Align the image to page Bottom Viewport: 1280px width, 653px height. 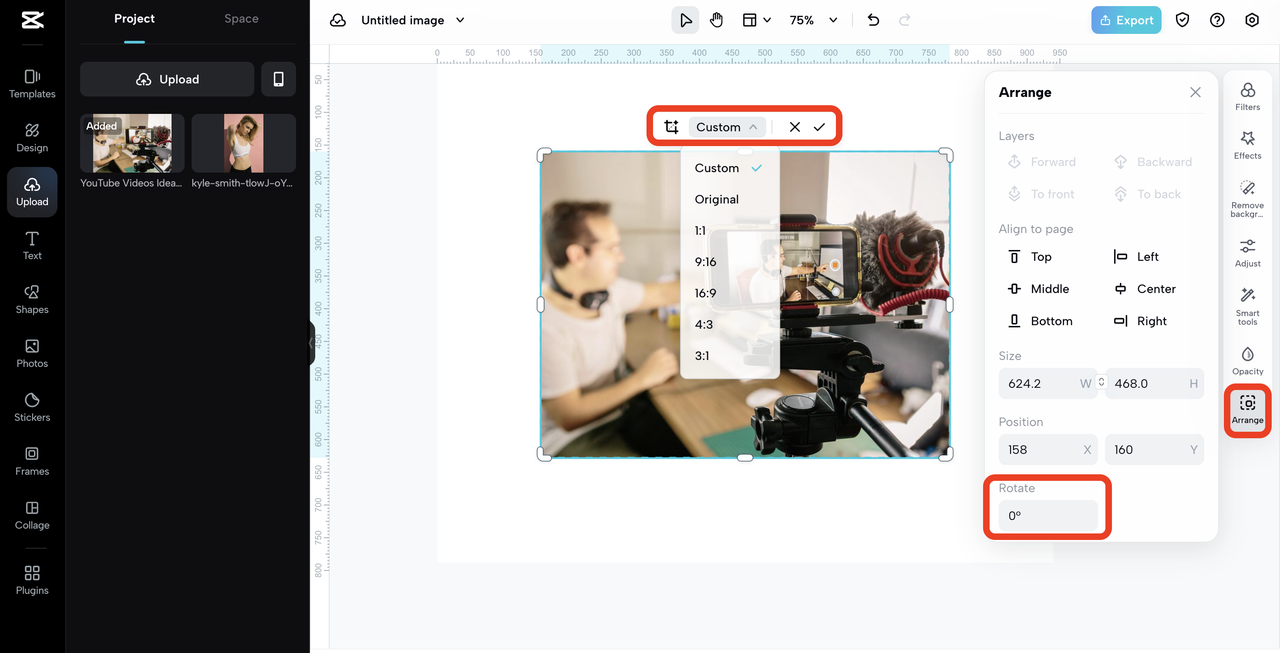[1039, 321]
